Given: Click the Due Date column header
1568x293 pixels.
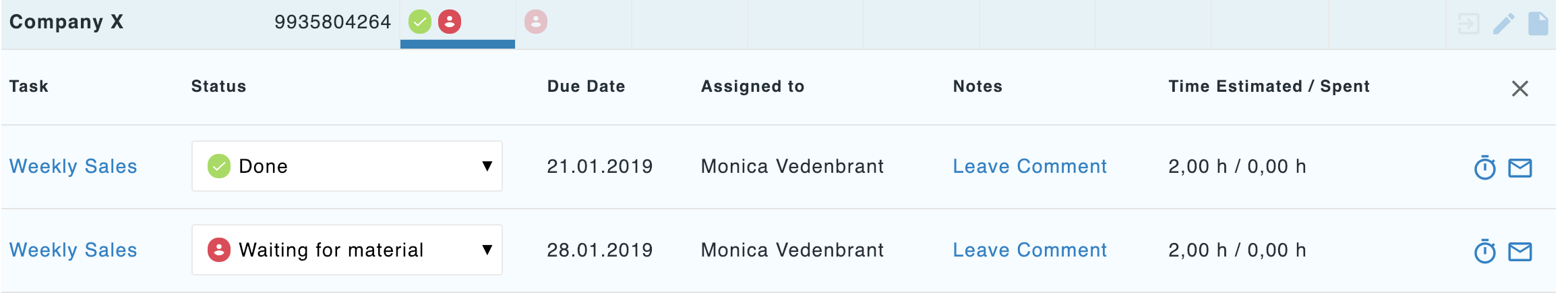Looking at the screenshot, I should coord(586,86).
